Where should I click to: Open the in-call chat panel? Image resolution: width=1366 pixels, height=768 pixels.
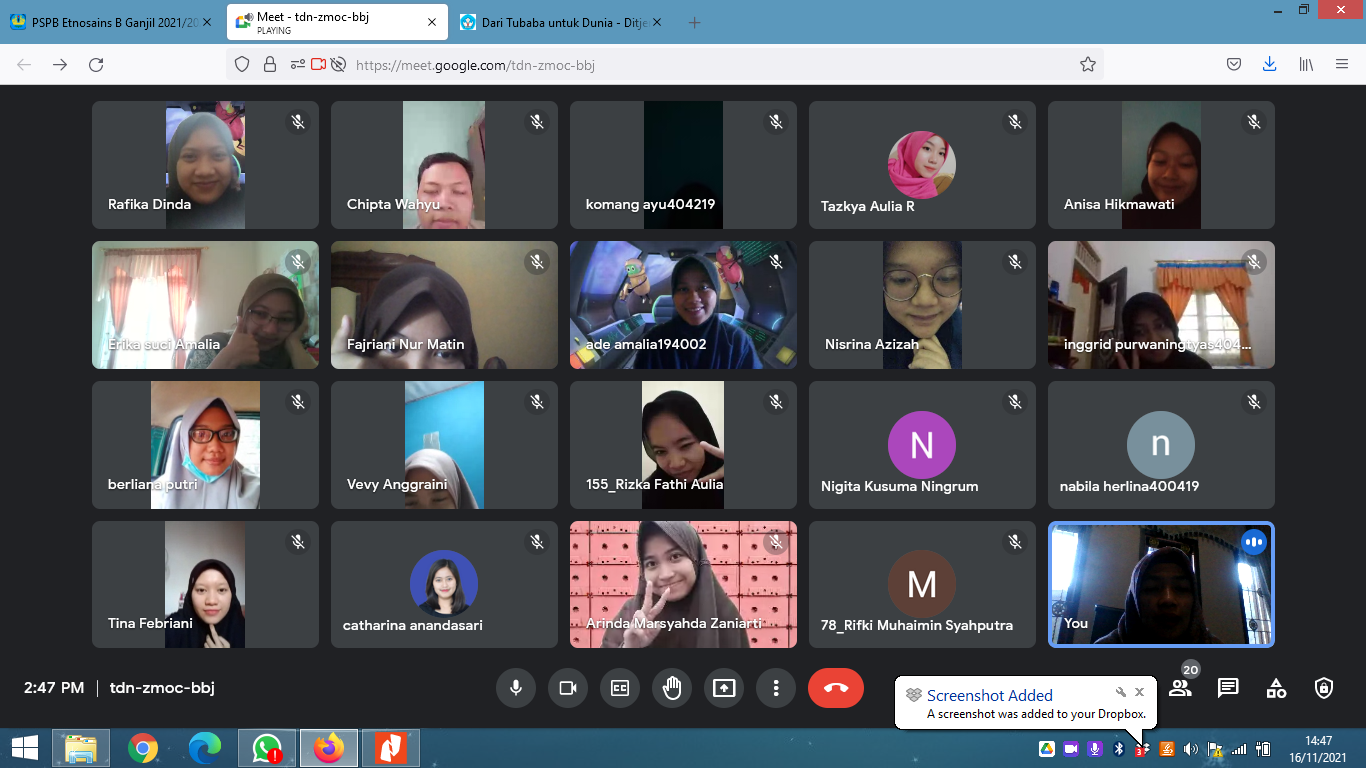(1228, 688)
